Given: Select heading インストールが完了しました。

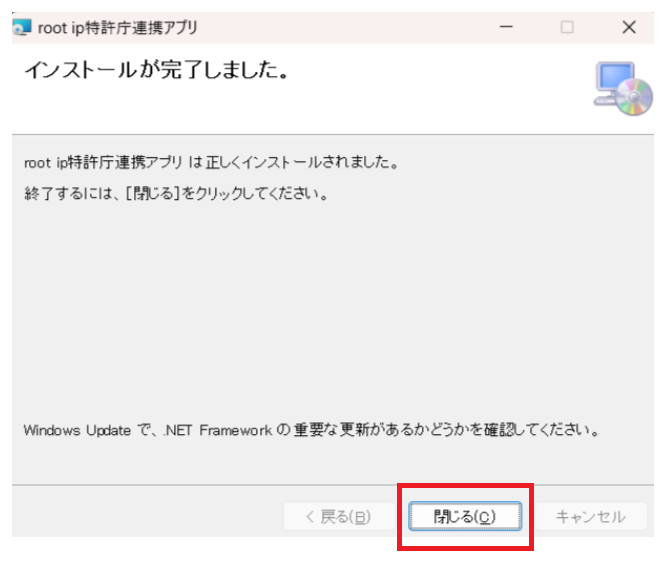Looking at the screenshot, I should (x=157, y=70).
